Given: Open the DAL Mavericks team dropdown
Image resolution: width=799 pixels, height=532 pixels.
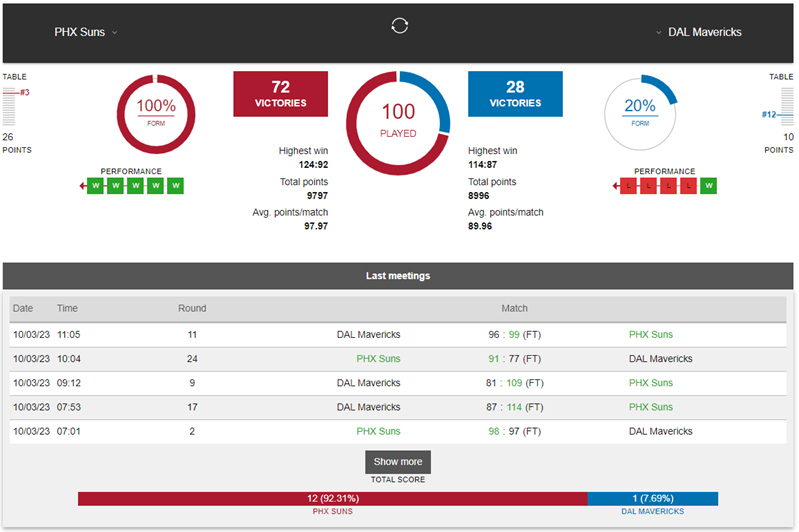Looking at the screenshot, I should (x=699, y=32).
